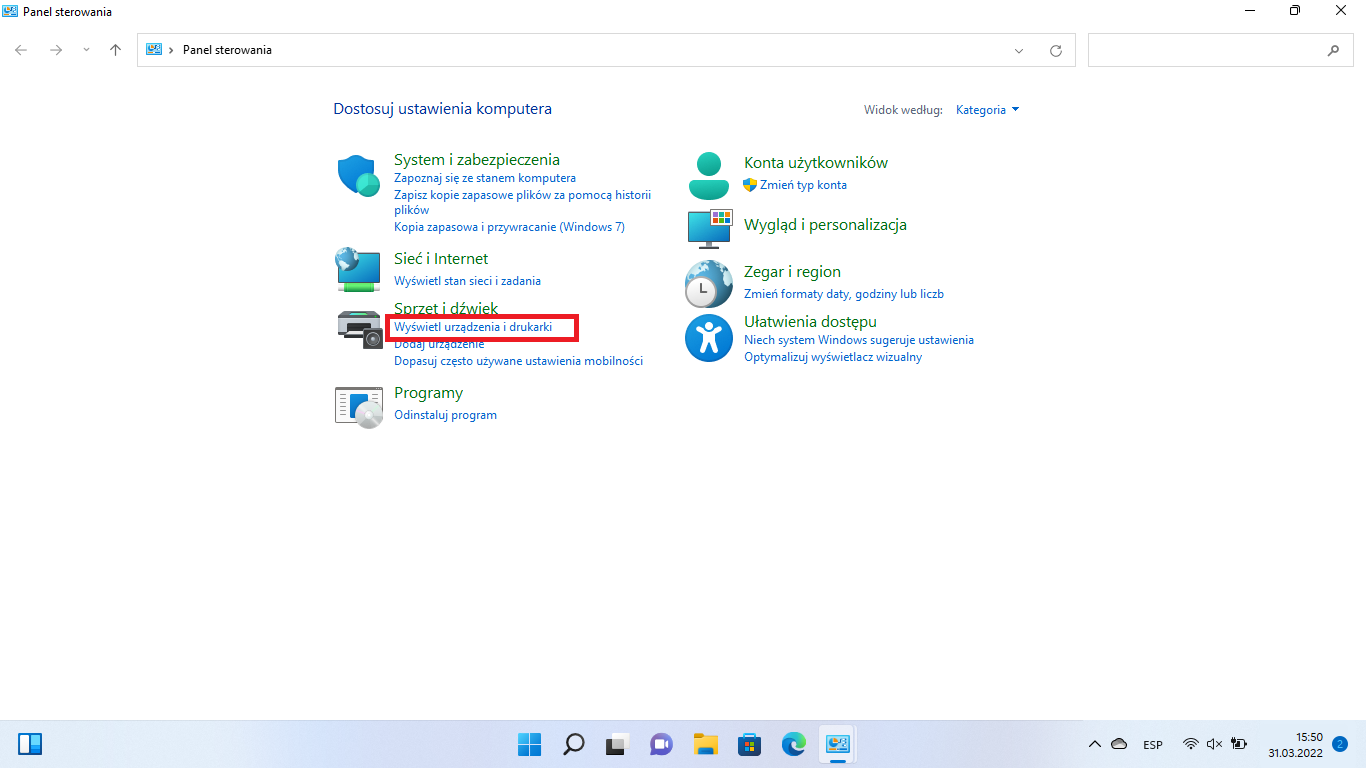Open Kopia zapasowa i przywracanie (Windows 7)
Image resolution: width=1366 pixels, height=768 pixels.
(x=509, y=227)
